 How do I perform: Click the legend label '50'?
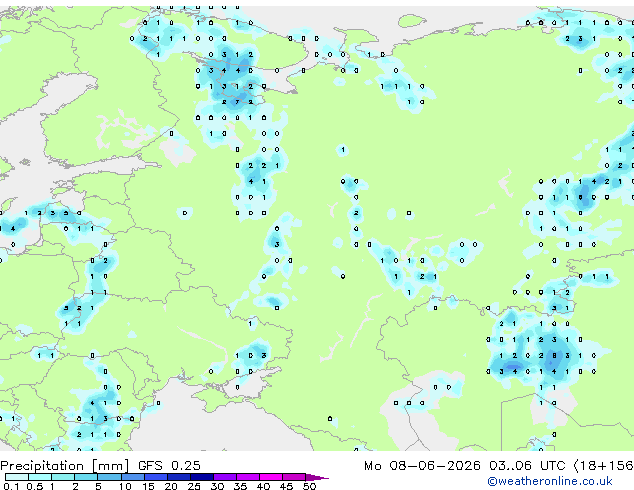click(309, 486)
